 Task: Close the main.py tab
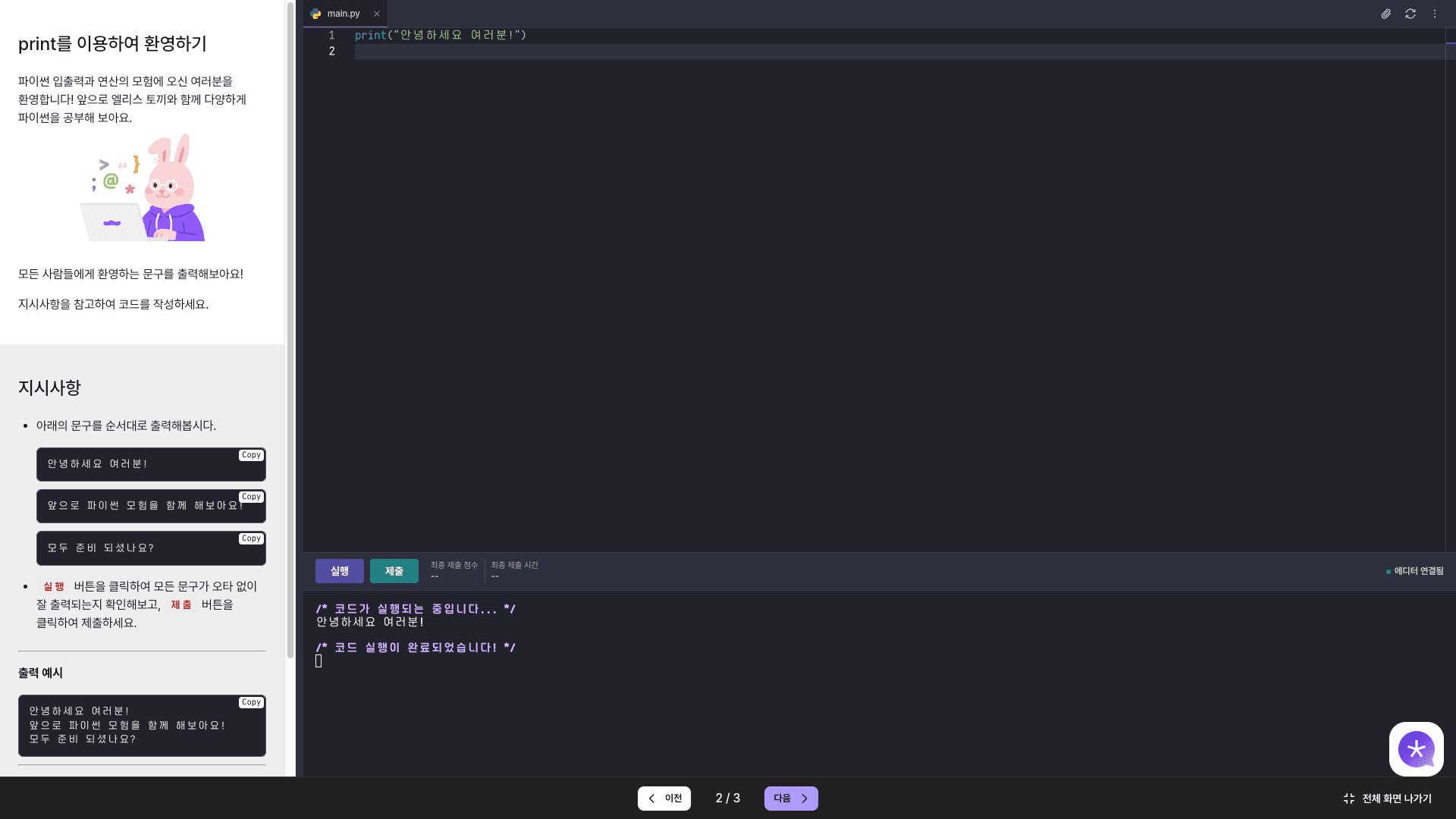[377, 14]
